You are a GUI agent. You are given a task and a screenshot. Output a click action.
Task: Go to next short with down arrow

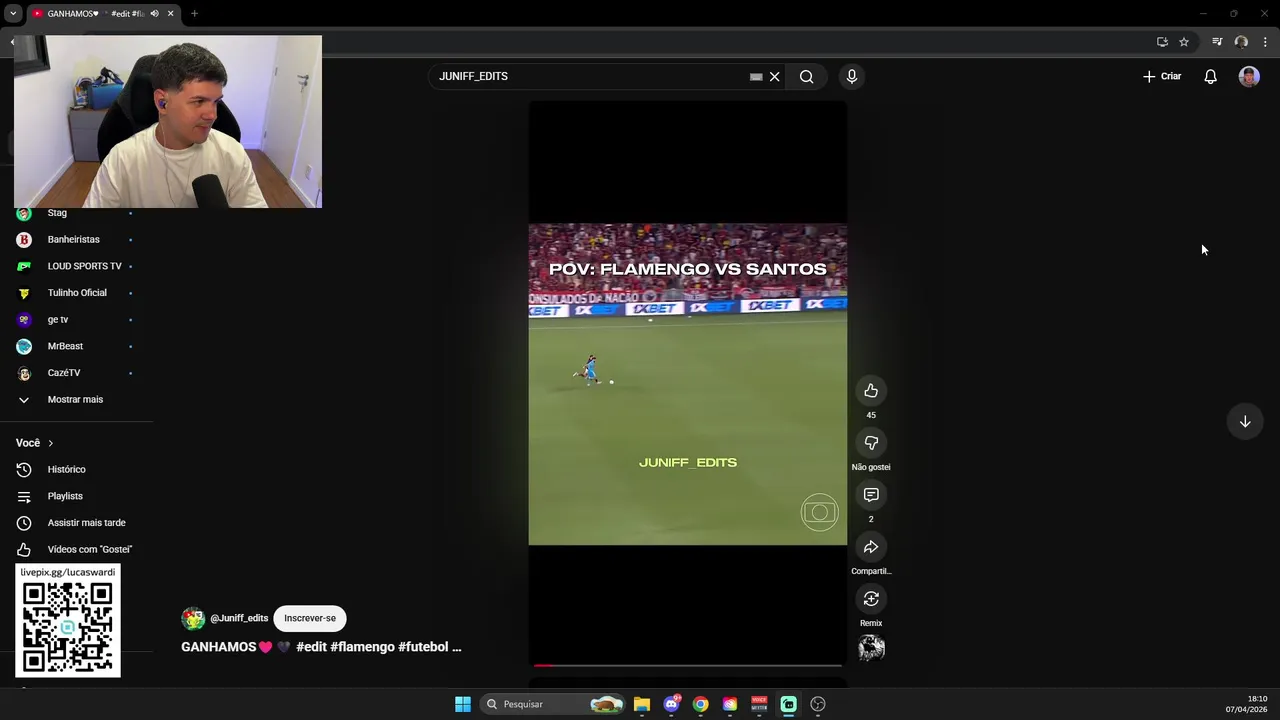pos(1245,422)
